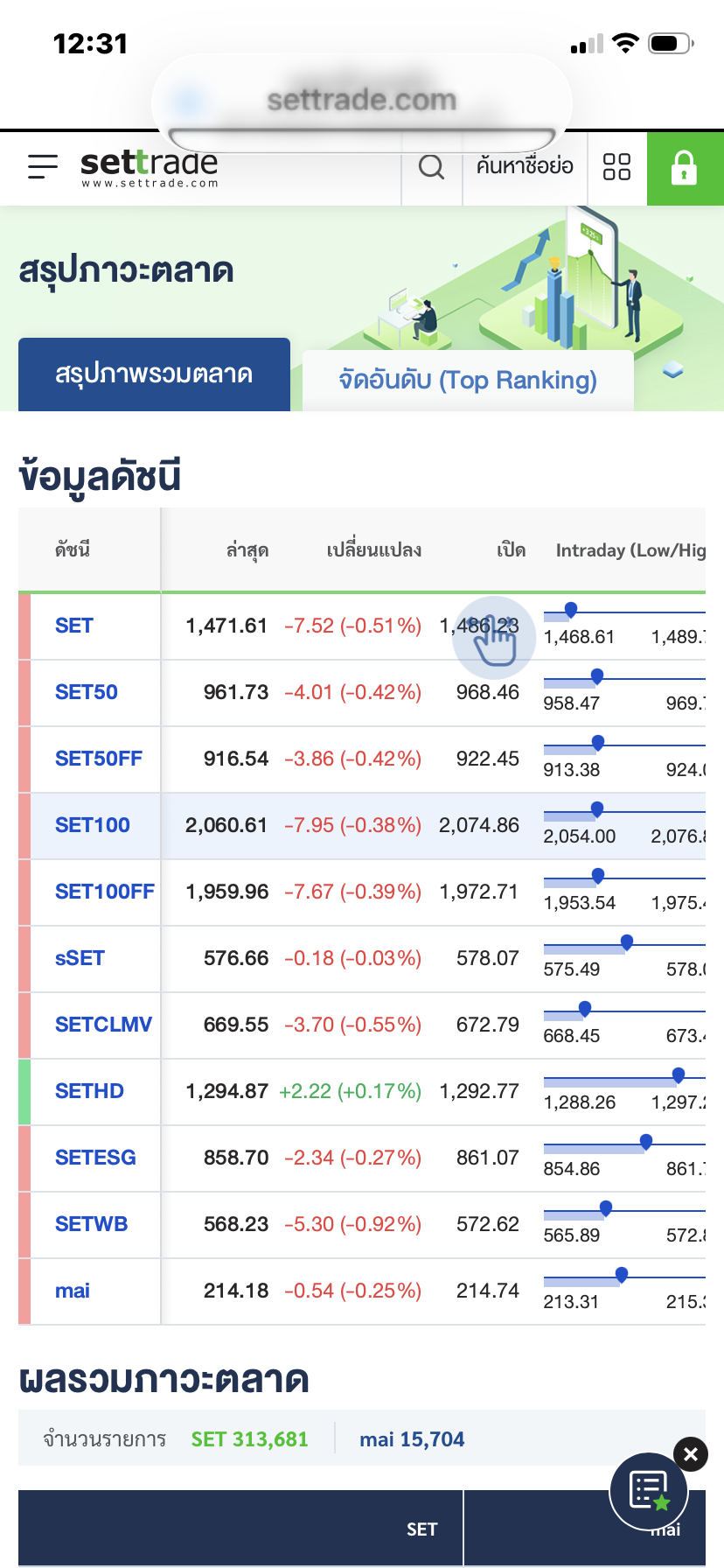Tap the ล่าสุด column header

247,550
